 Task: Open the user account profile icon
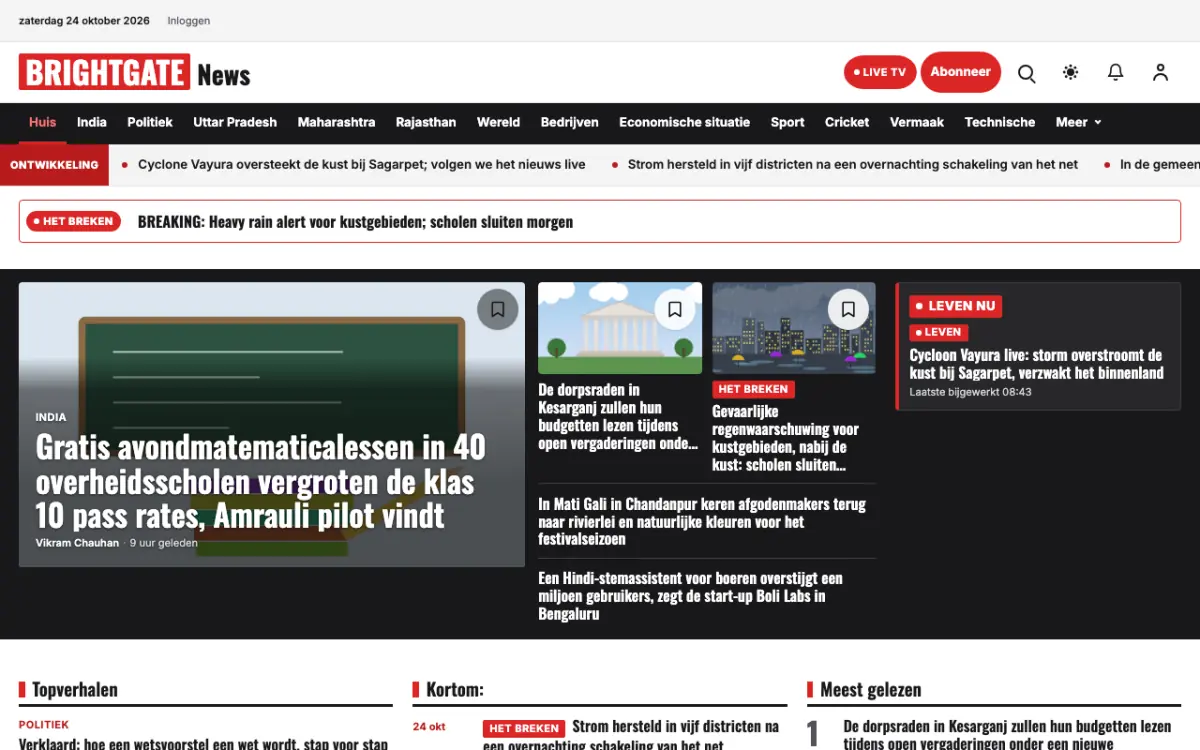1160,73
